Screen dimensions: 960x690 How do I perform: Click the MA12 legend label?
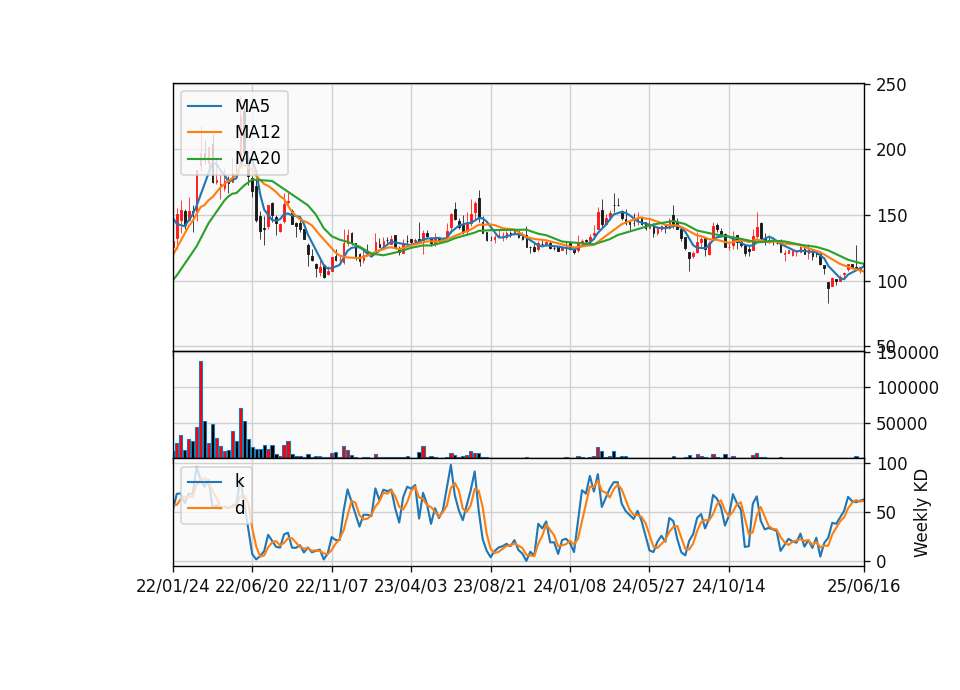257,132
